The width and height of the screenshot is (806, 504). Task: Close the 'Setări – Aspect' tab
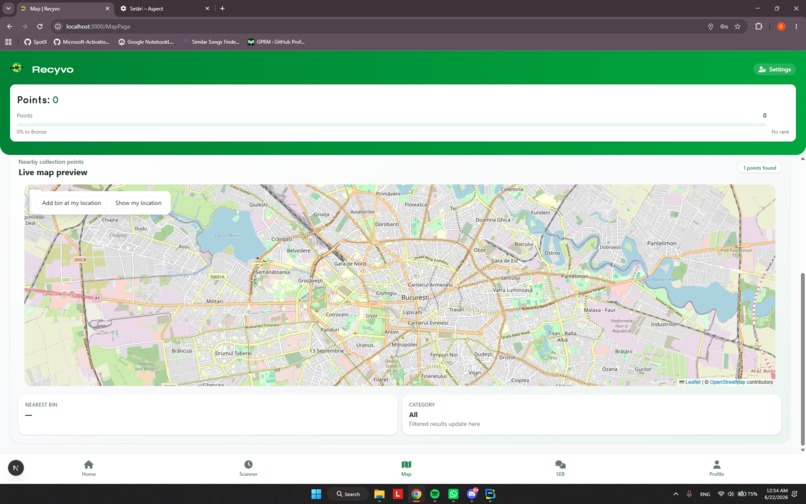[207, 9]
